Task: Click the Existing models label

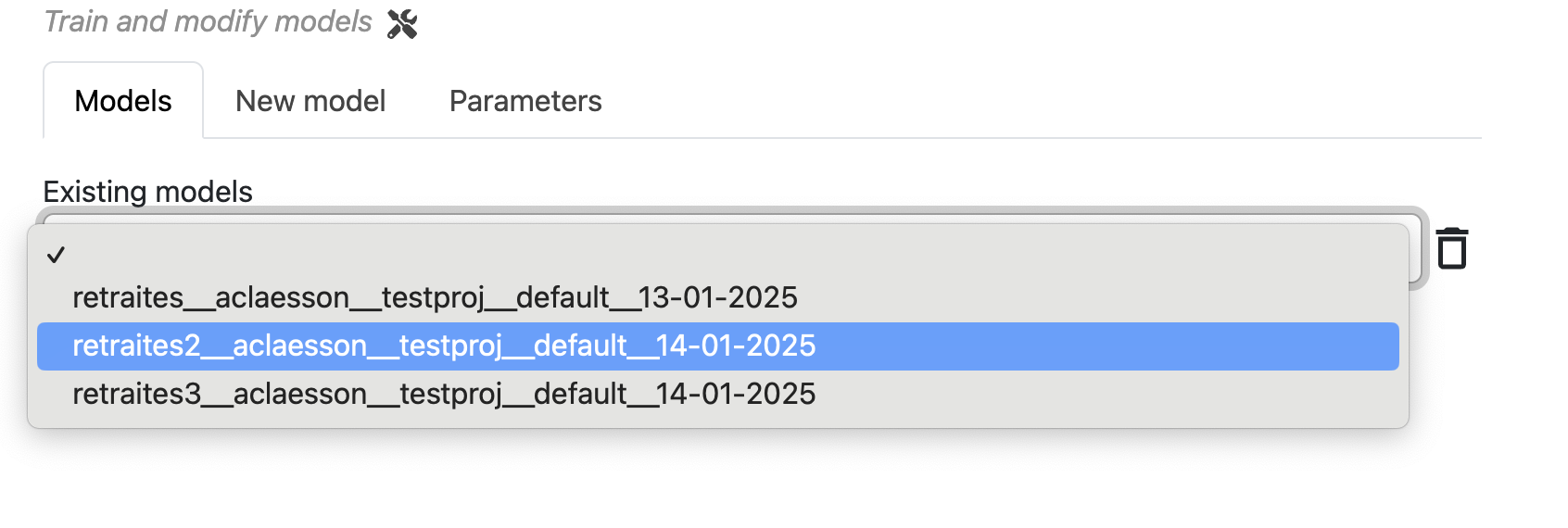Action: [147, 191]
